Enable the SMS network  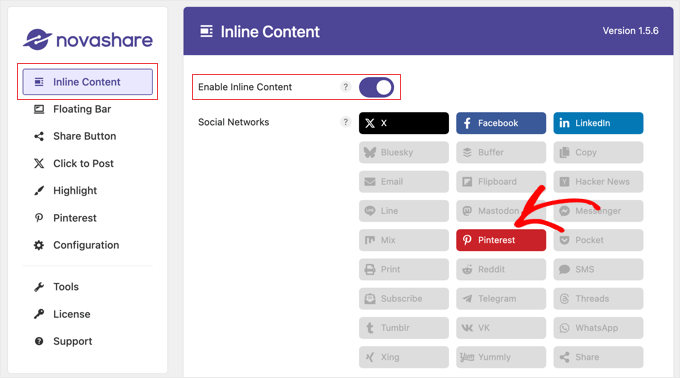point(598,270)
